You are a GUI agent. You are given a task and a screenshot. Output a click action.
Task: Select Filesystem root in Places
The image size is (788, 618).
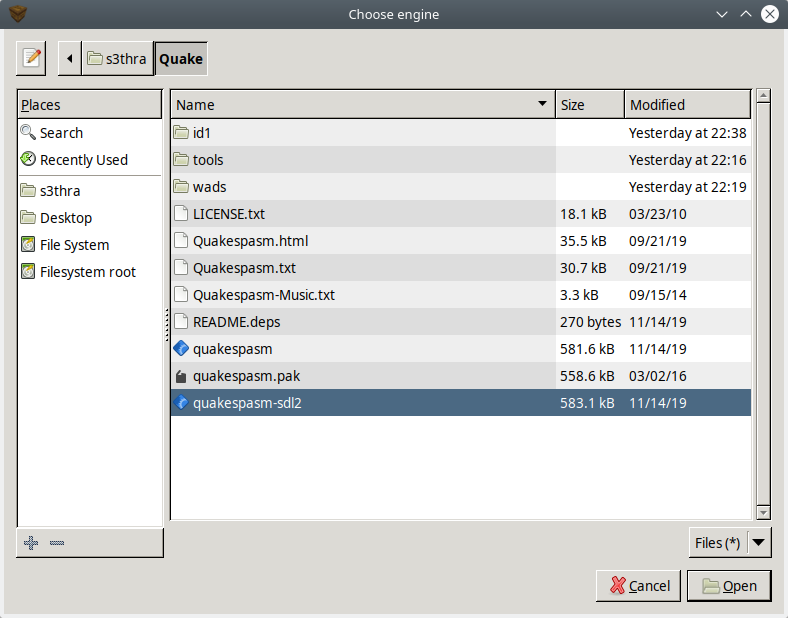[x=90, y=272]
